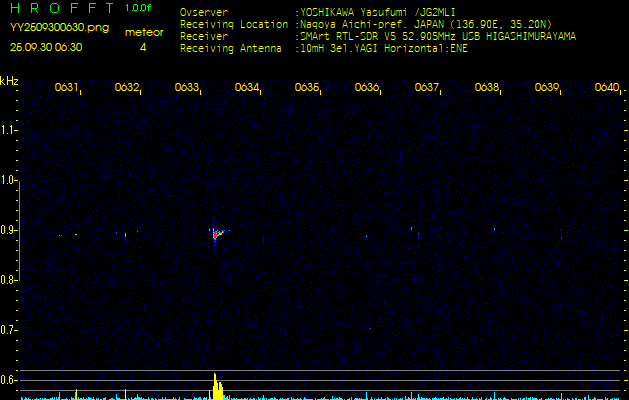Click the kHz axis unit label

click(9, 81)
